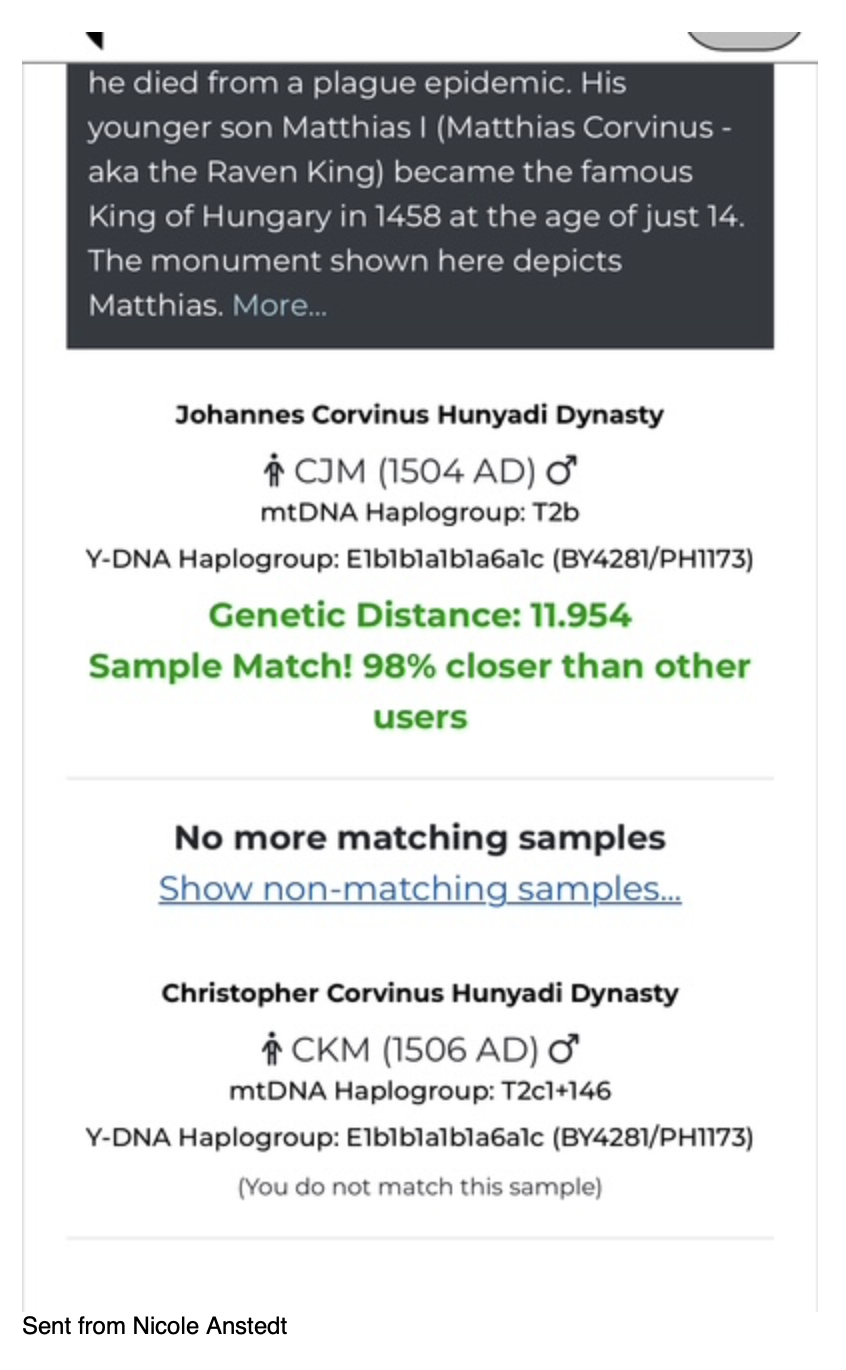The width and height of the screenshot is (846, 1370).
Task: Click the male symbol after CJM (1504 AD)
Action: (x=565, y=469)
